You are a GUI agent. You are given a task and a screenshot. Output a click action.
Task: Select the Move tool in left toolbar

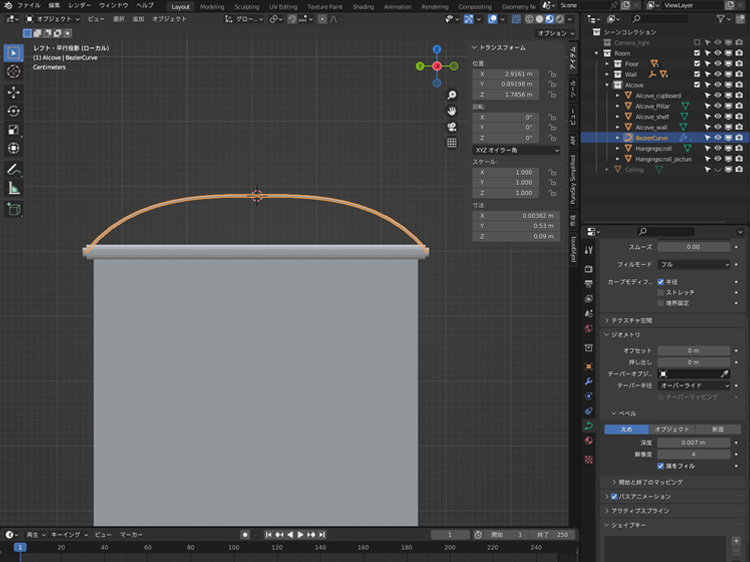click(x=14, y=91)
